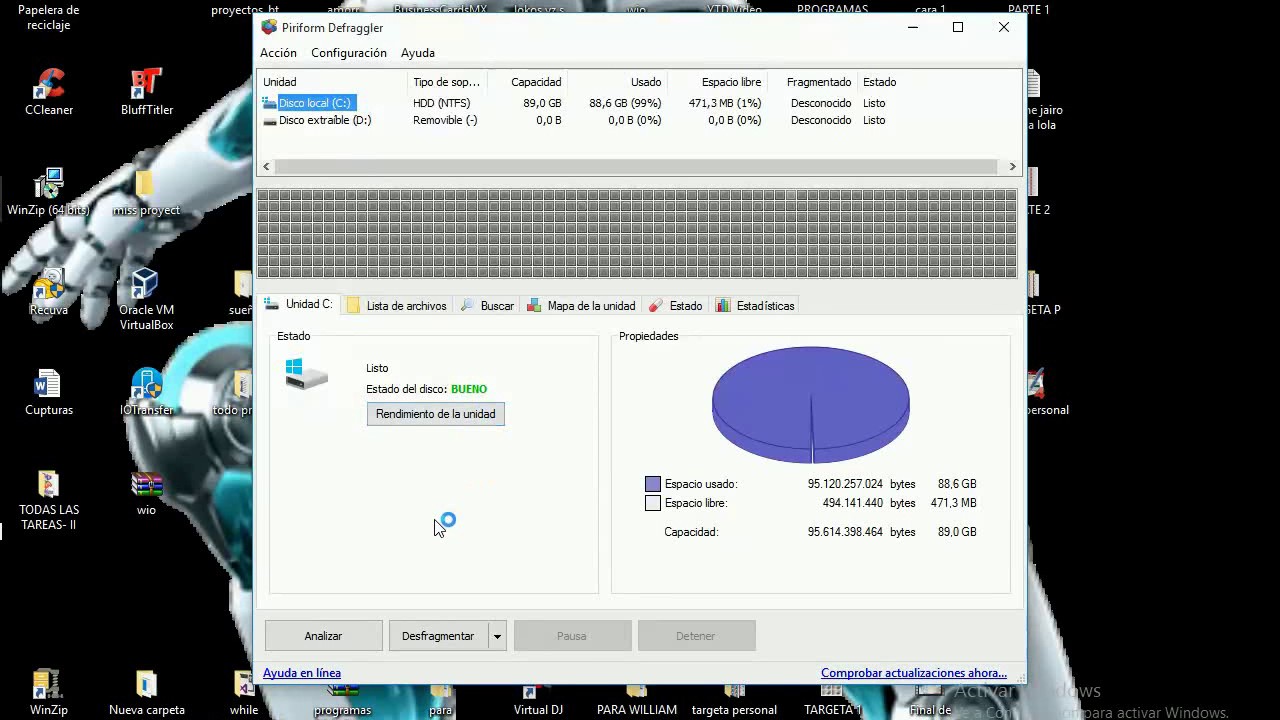Click the Analizar button

pos(323,636)
